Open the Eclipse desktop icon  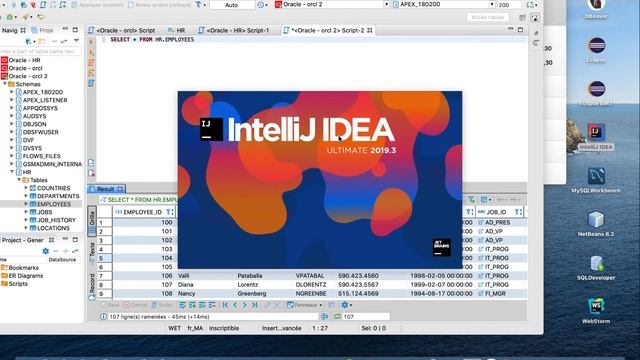(x=596, y=45)
